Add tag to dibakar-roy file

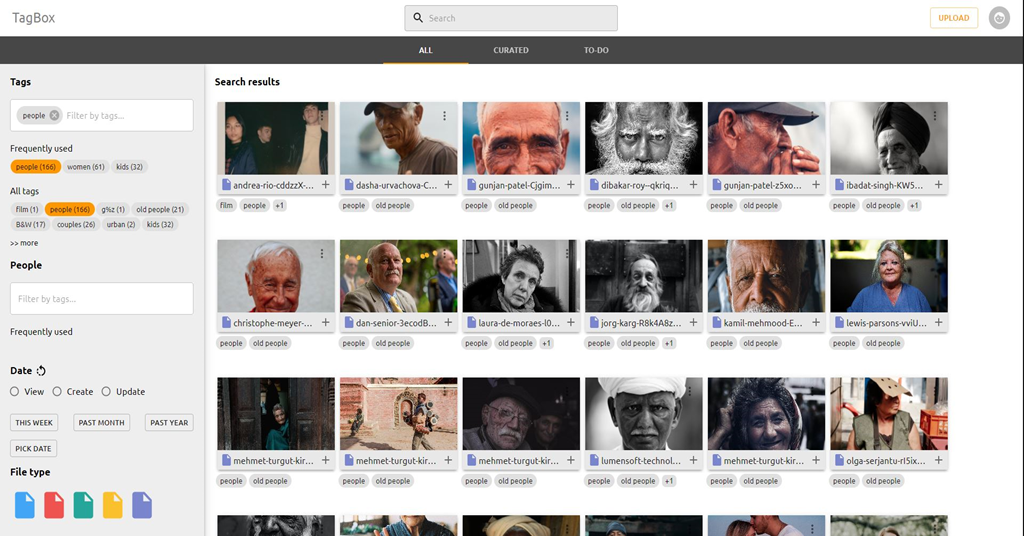(x=693, y=185)
